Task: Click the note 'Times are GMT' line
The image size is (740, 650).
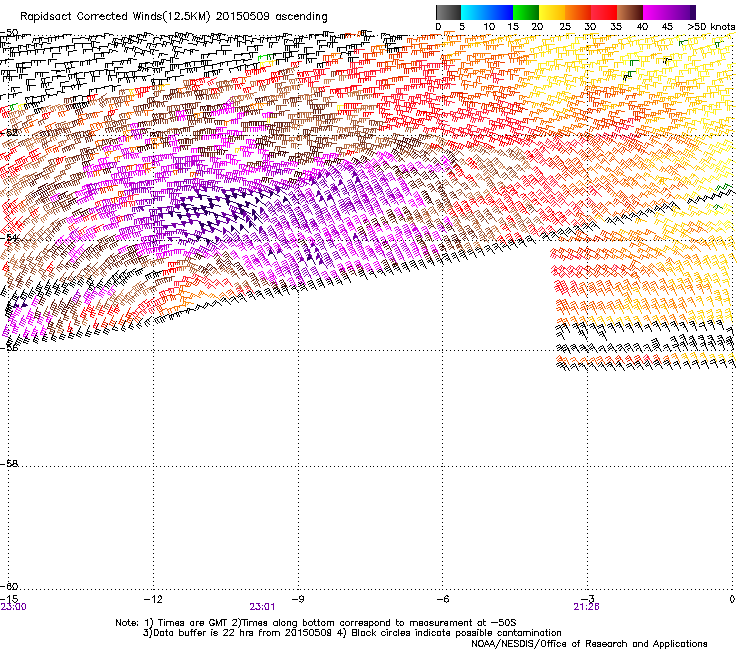Action: tap(316, 623)
